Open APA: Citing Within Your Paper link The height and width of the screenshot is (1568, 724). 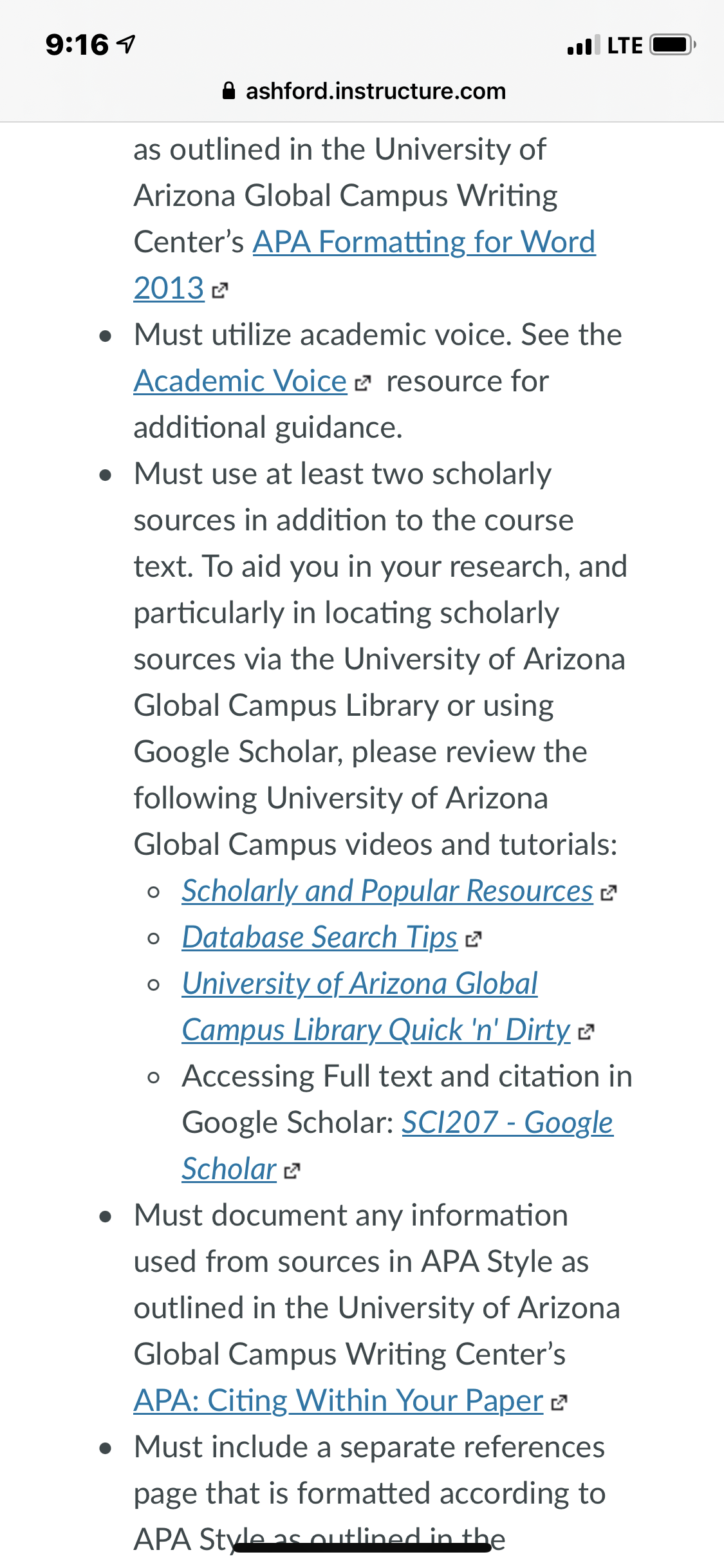339,1401
